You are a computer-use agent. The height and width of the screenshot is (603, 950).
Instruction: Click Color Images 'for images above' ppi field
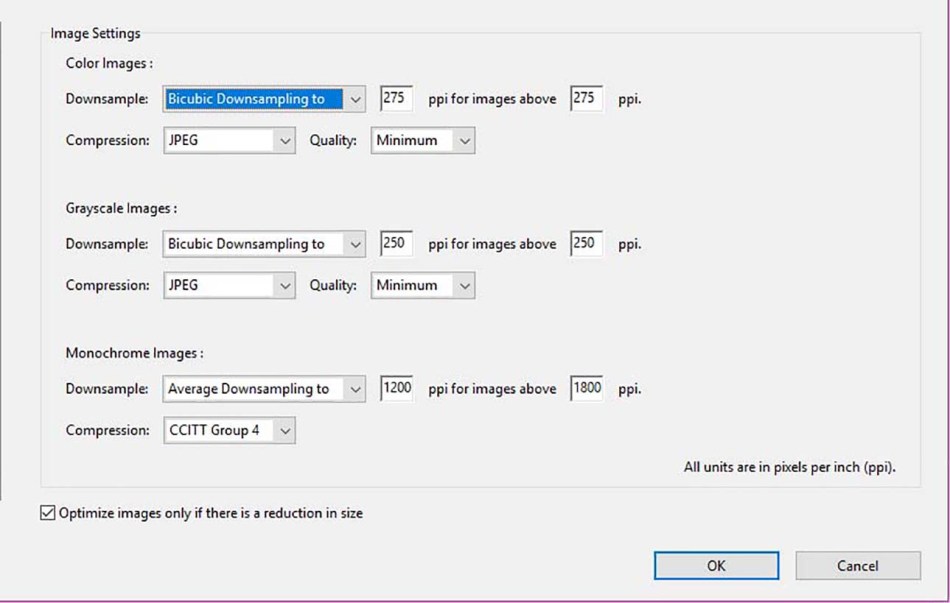(586, 98)
